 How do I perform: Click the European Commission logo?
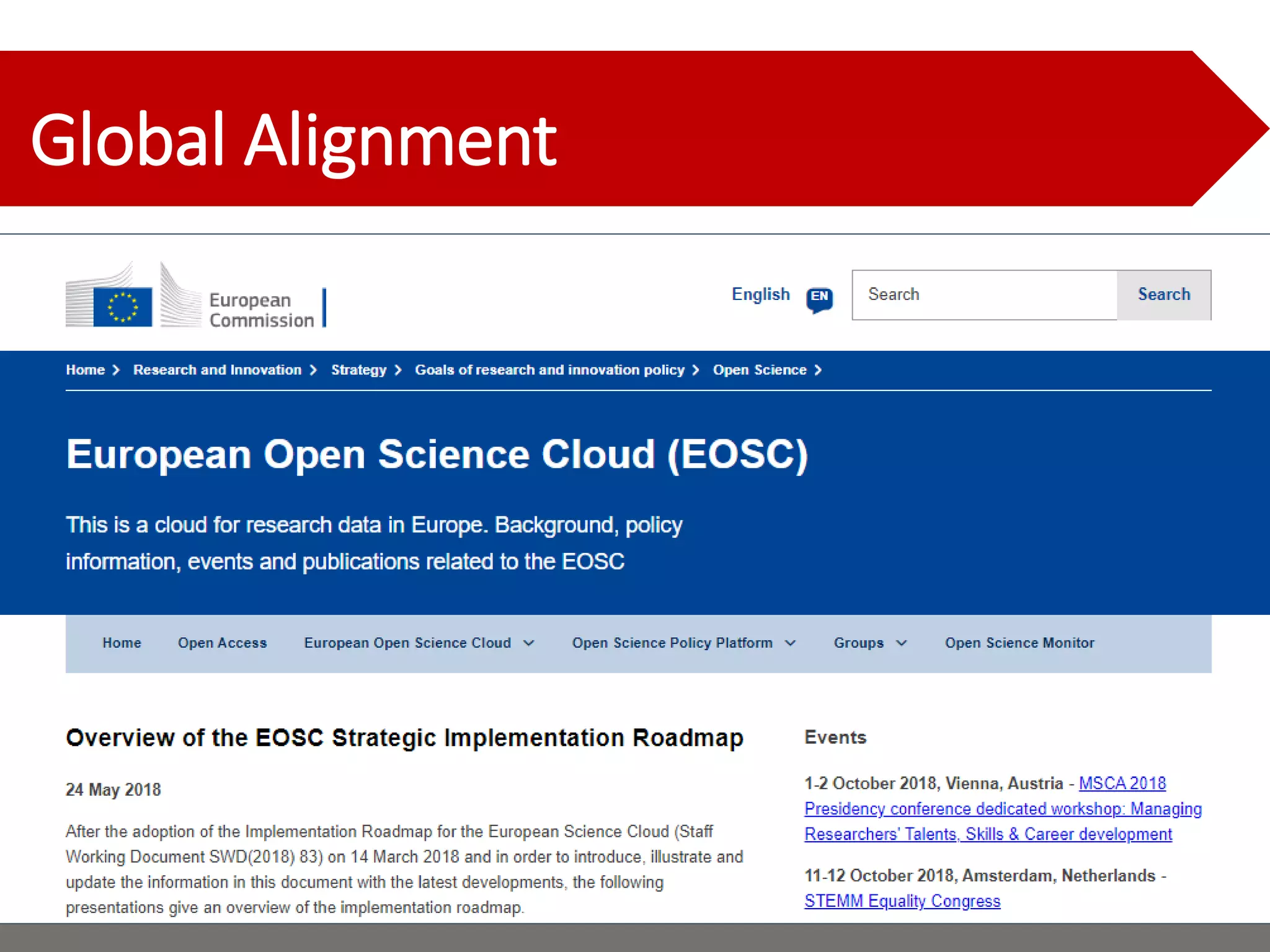click(196, 296)
